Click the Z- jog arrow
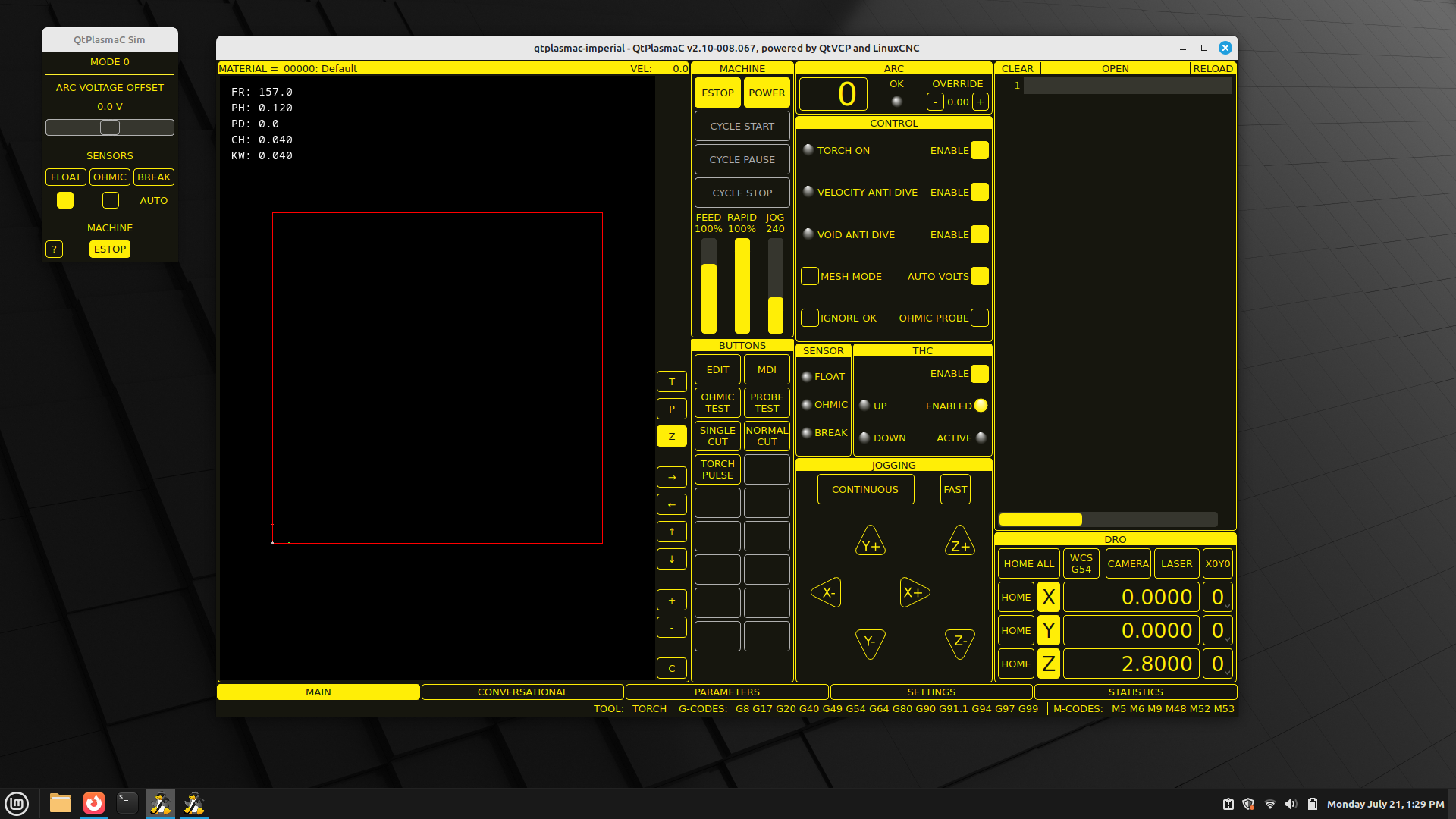1456x819 pixels. tap(960, 643)
